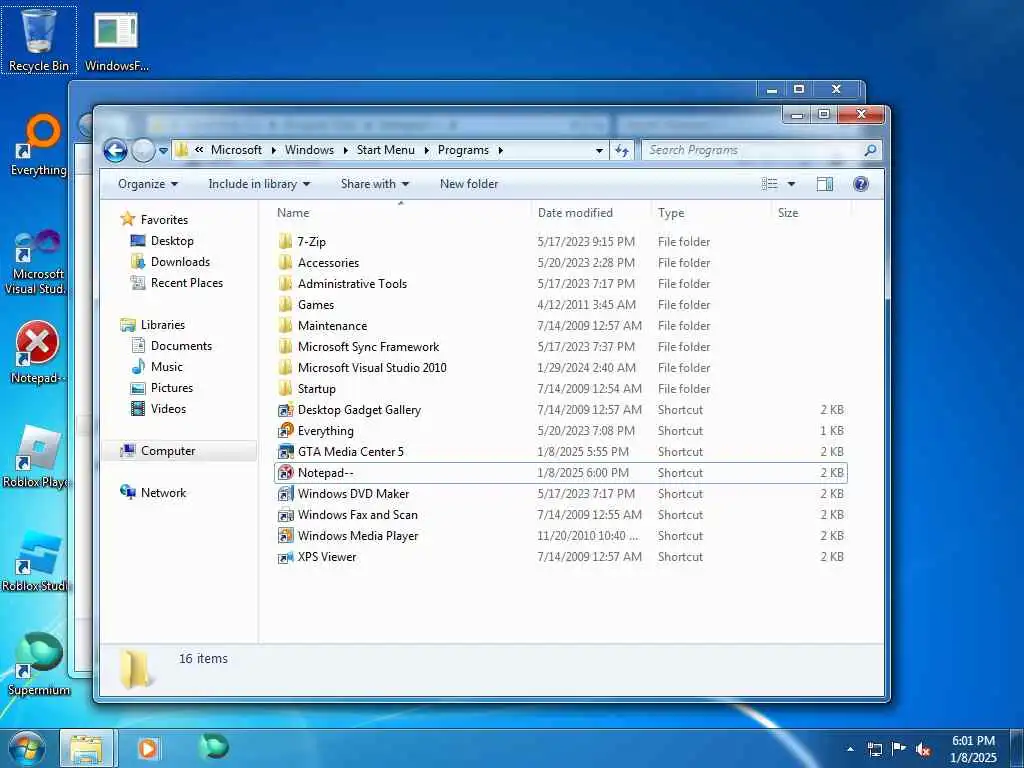Open the Action Center flag tray icon
Image resolution: width=1024 pixels, height=768 pixels.
point(899,749)
